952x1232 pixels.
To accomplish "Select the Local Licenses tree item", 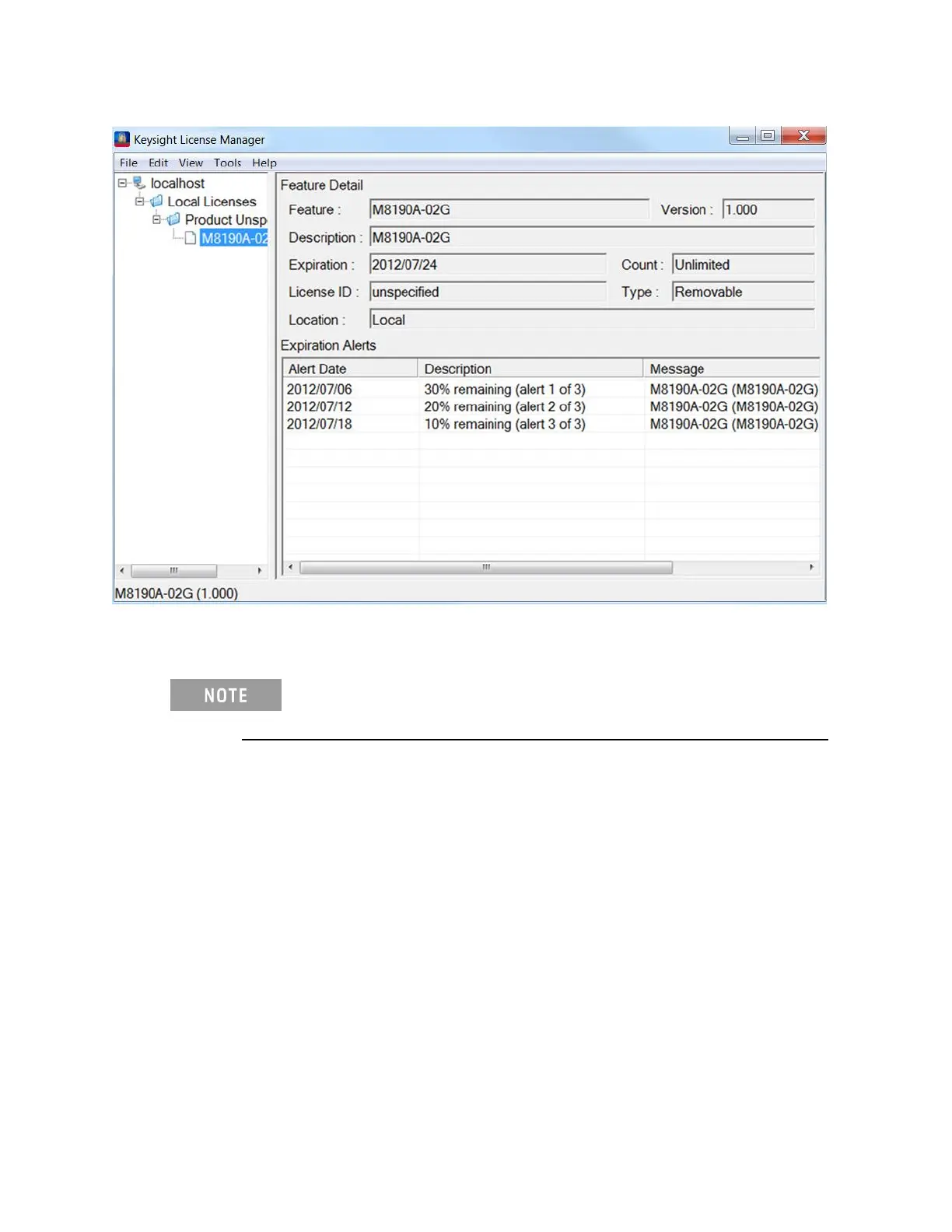I will pyautogui.click(x=212, y=201).
